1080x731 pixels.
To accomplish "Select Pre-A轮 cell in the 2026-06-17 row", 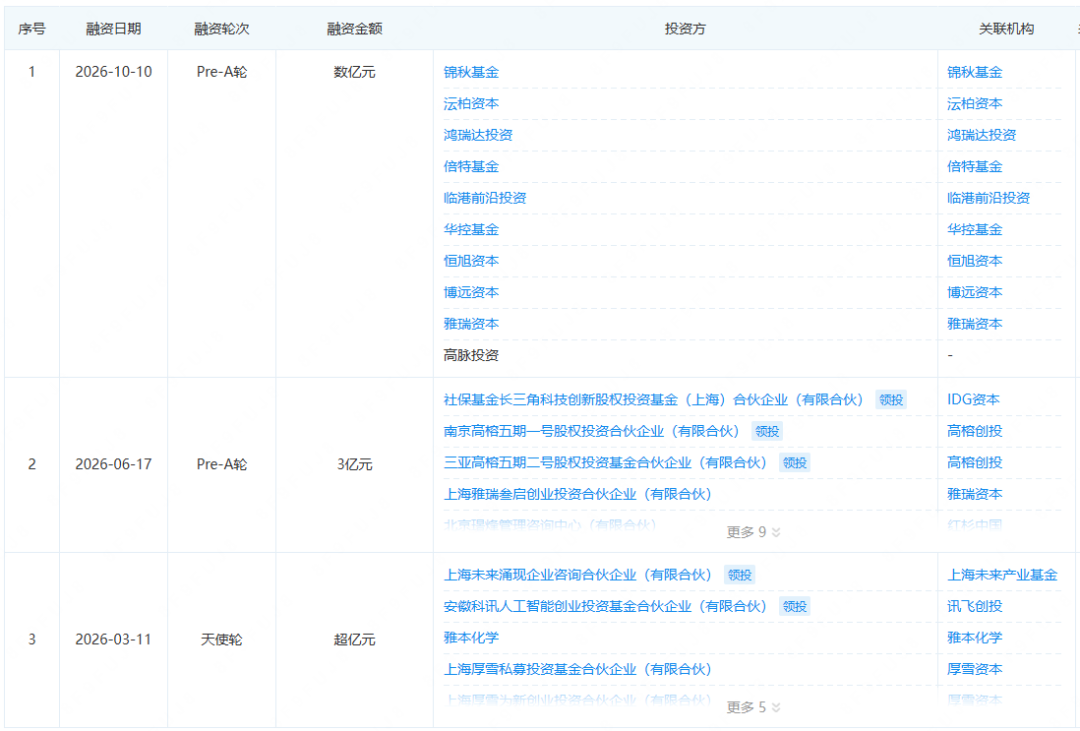I will pyautogui.click(x=222, y=464).
